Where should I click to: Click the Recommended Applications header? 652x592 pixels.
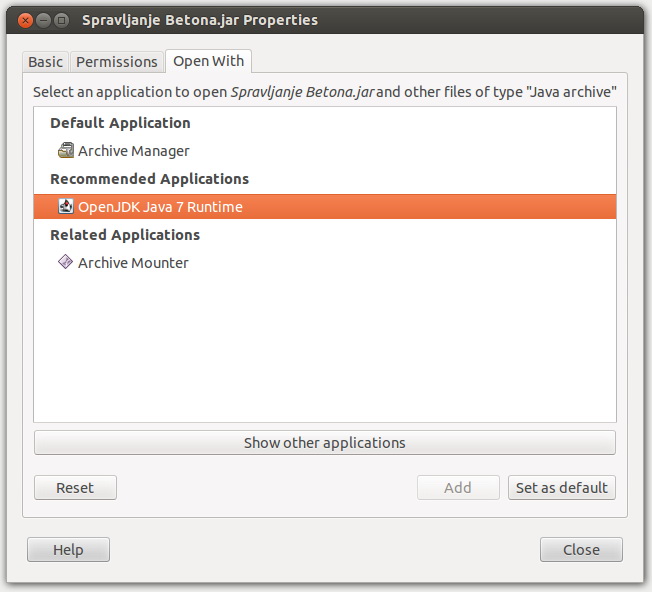[149, 179]
